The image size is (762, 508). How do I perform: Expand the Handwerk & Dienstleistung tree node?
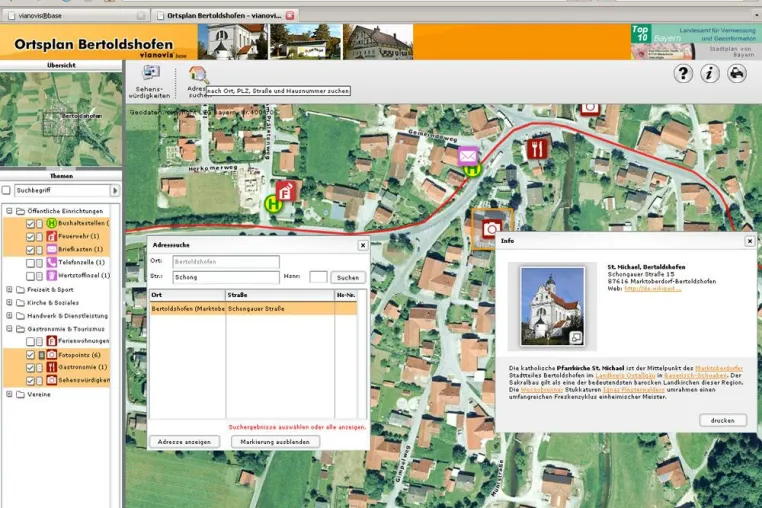[9, 315]
